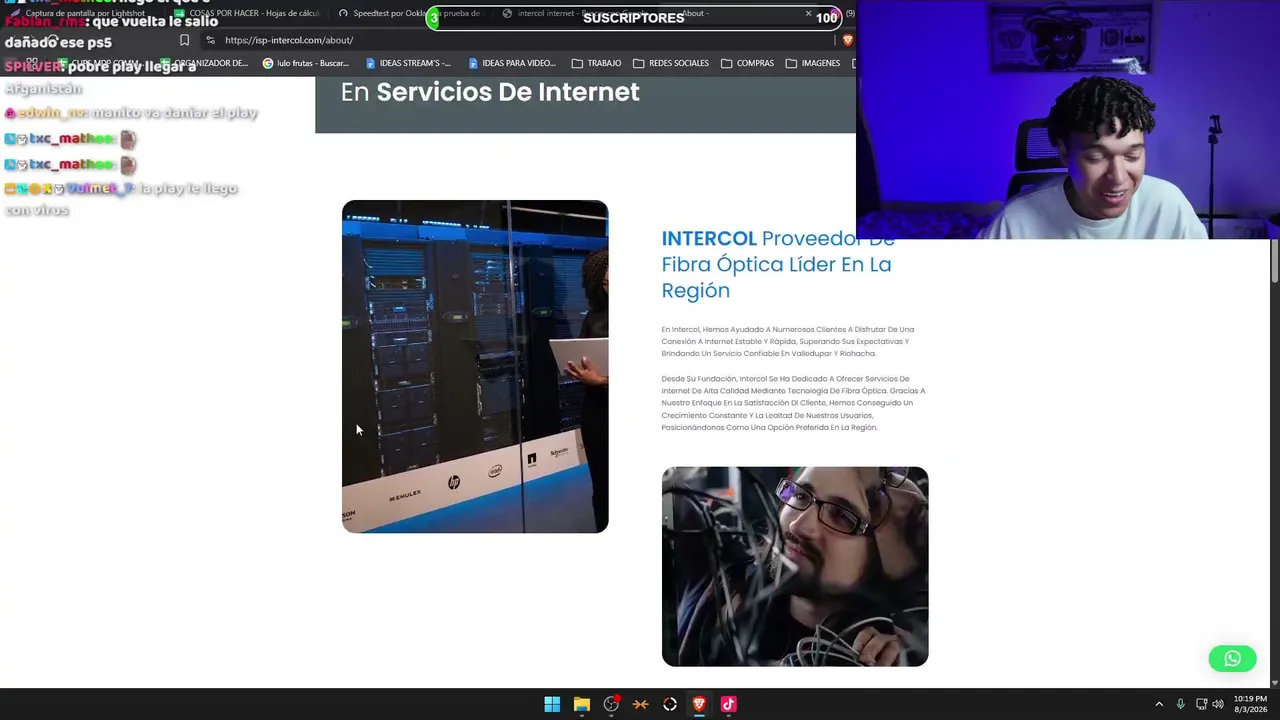
Task: Open the orange arrows app in the taskbar
Action: click(x=641, y=704)
